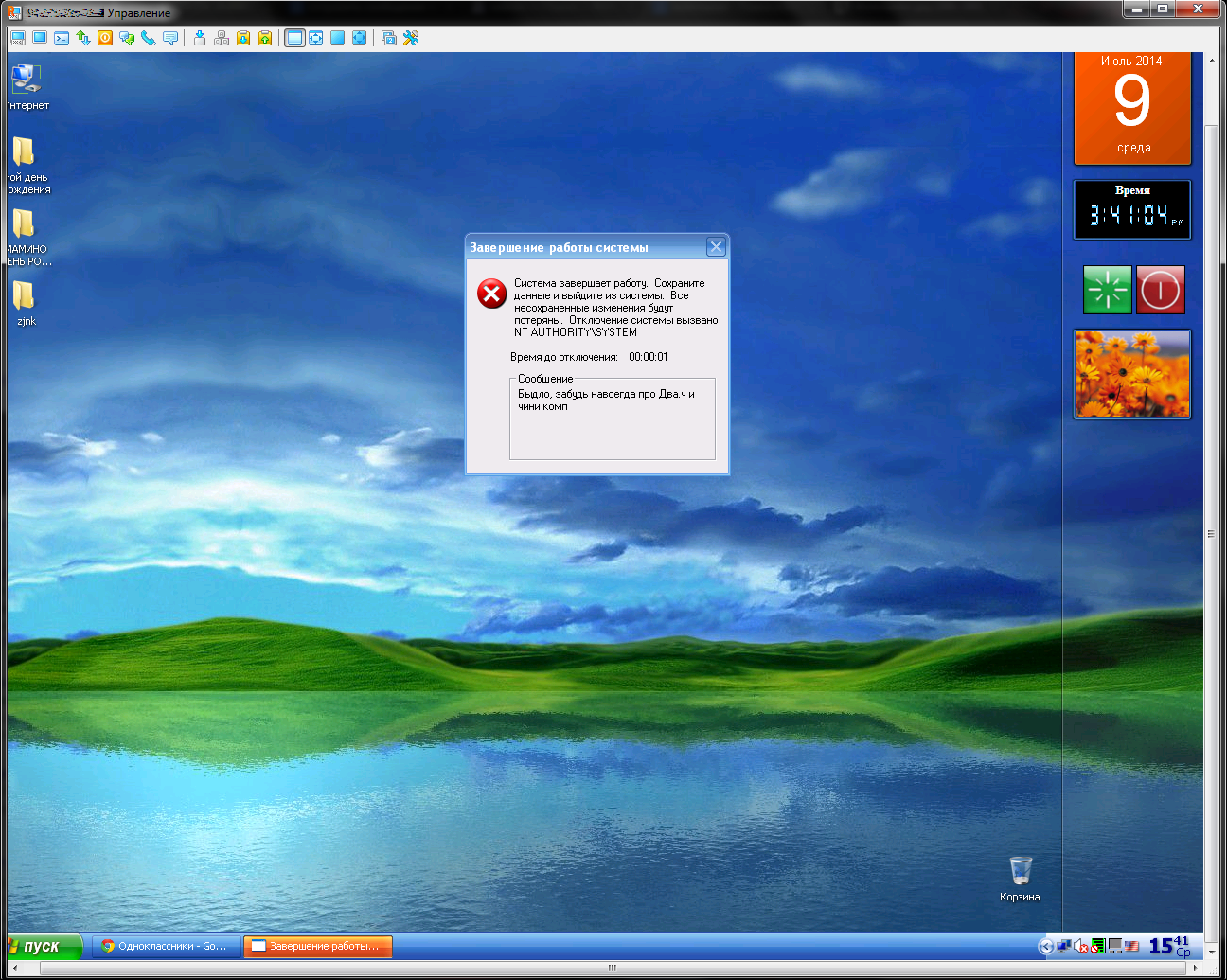Open the Telnet command prompt toolbar icon

point(62,38)
